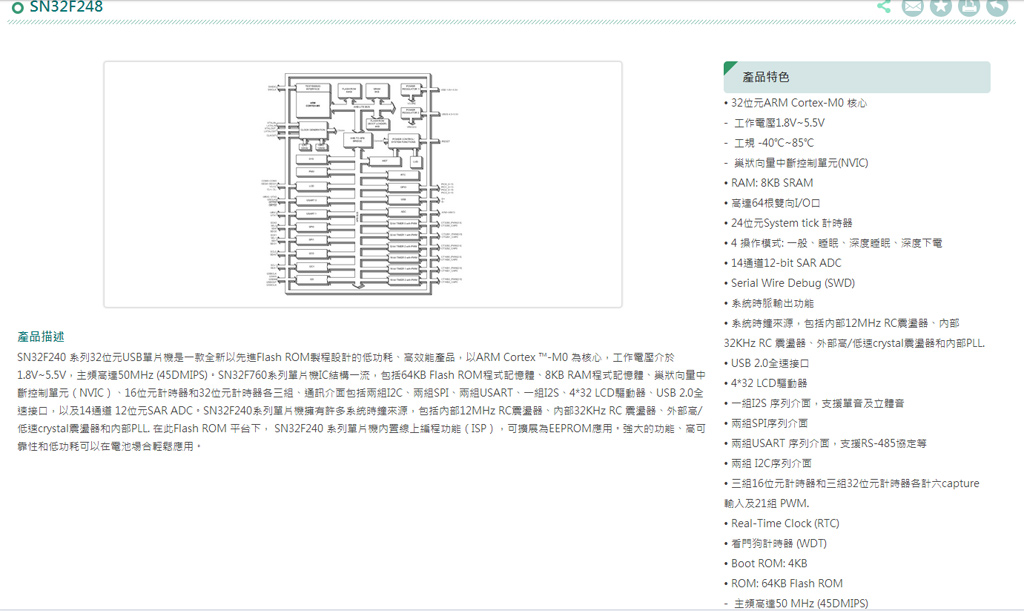
Task: Click the 14通道12-bit SAR ADC feature
Action: [785, 263]
